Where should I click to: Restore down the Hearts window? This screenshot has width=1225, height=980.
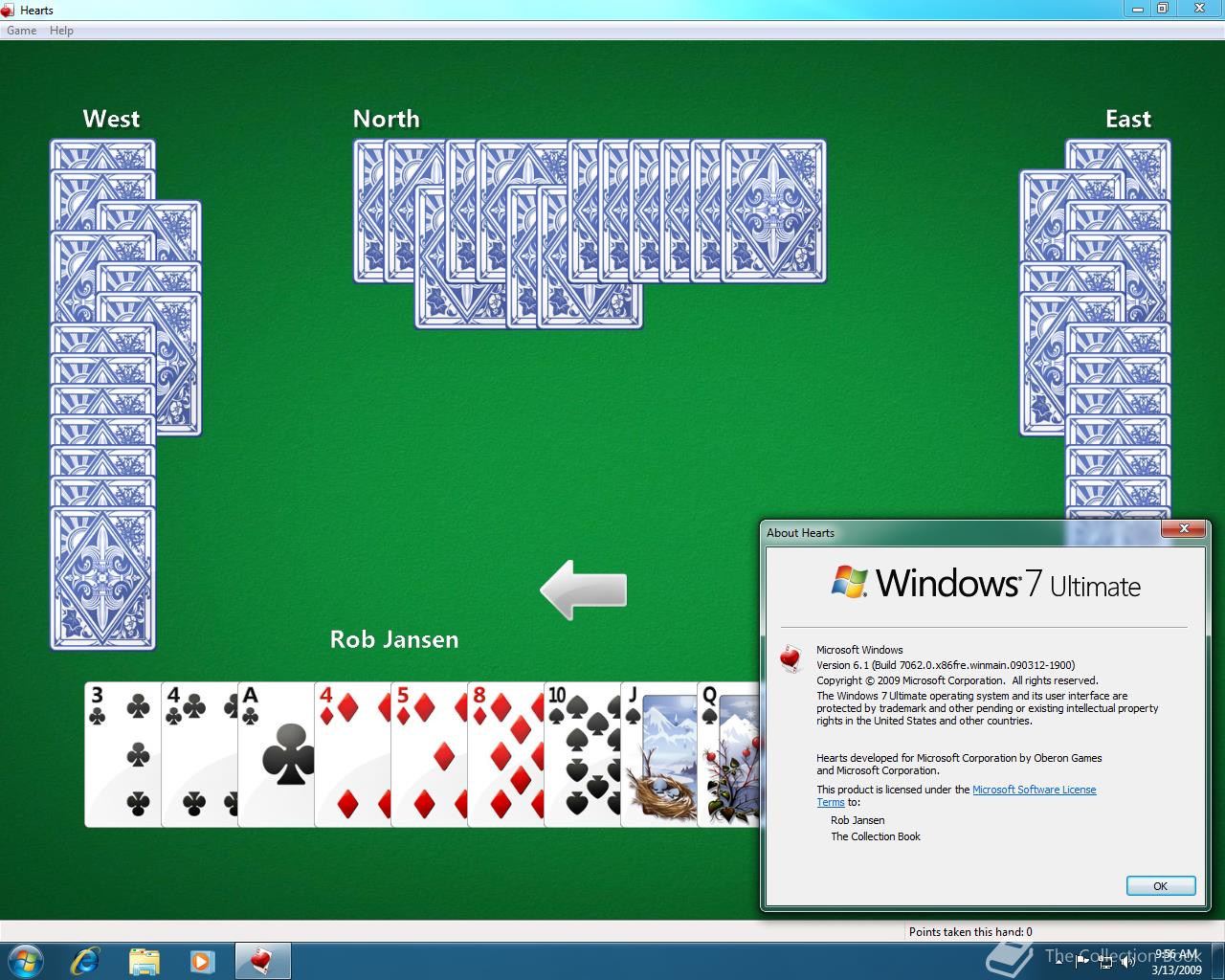(x=1162, y=8)
